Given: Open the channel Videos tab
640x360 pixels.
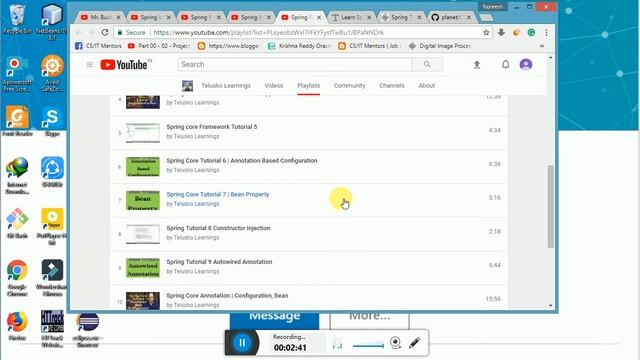Looking at the screenshot, I should click(273, 86).
